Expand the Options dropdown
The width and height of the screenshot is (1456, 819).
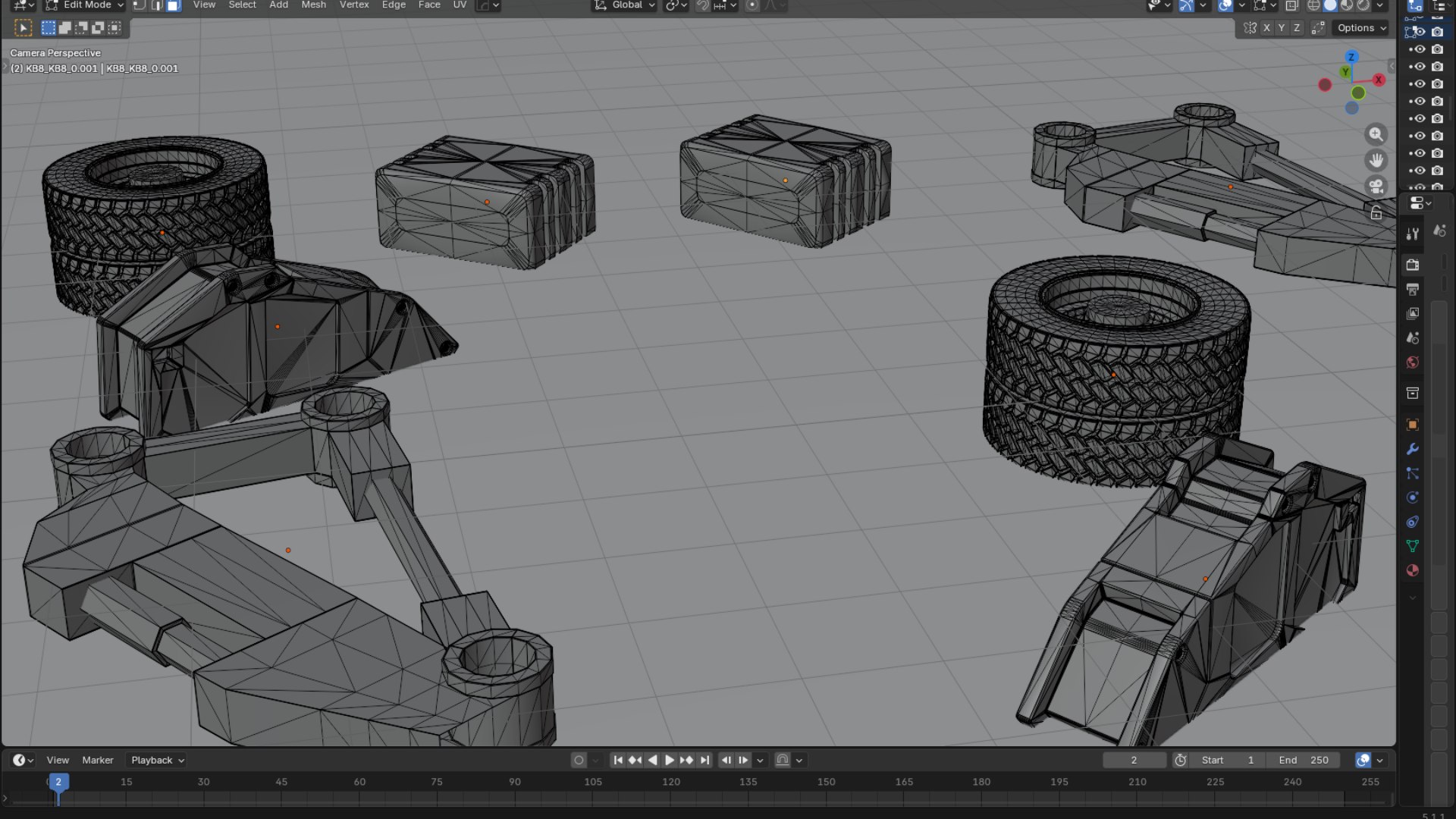pyautogui.click(x=1362, y=28)
